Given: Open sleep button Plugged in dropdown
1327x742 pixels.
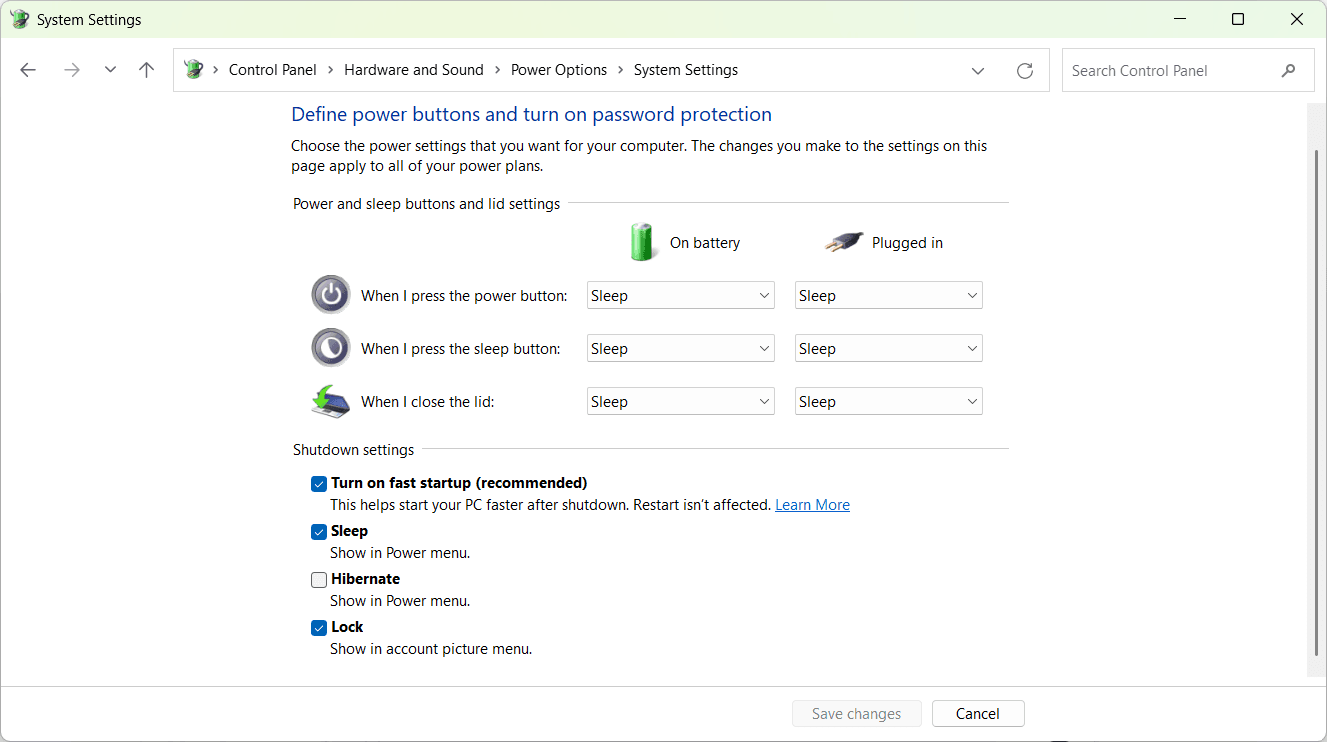Looking at the screenshot, I should pyautogui.click(x=889, y=348).
